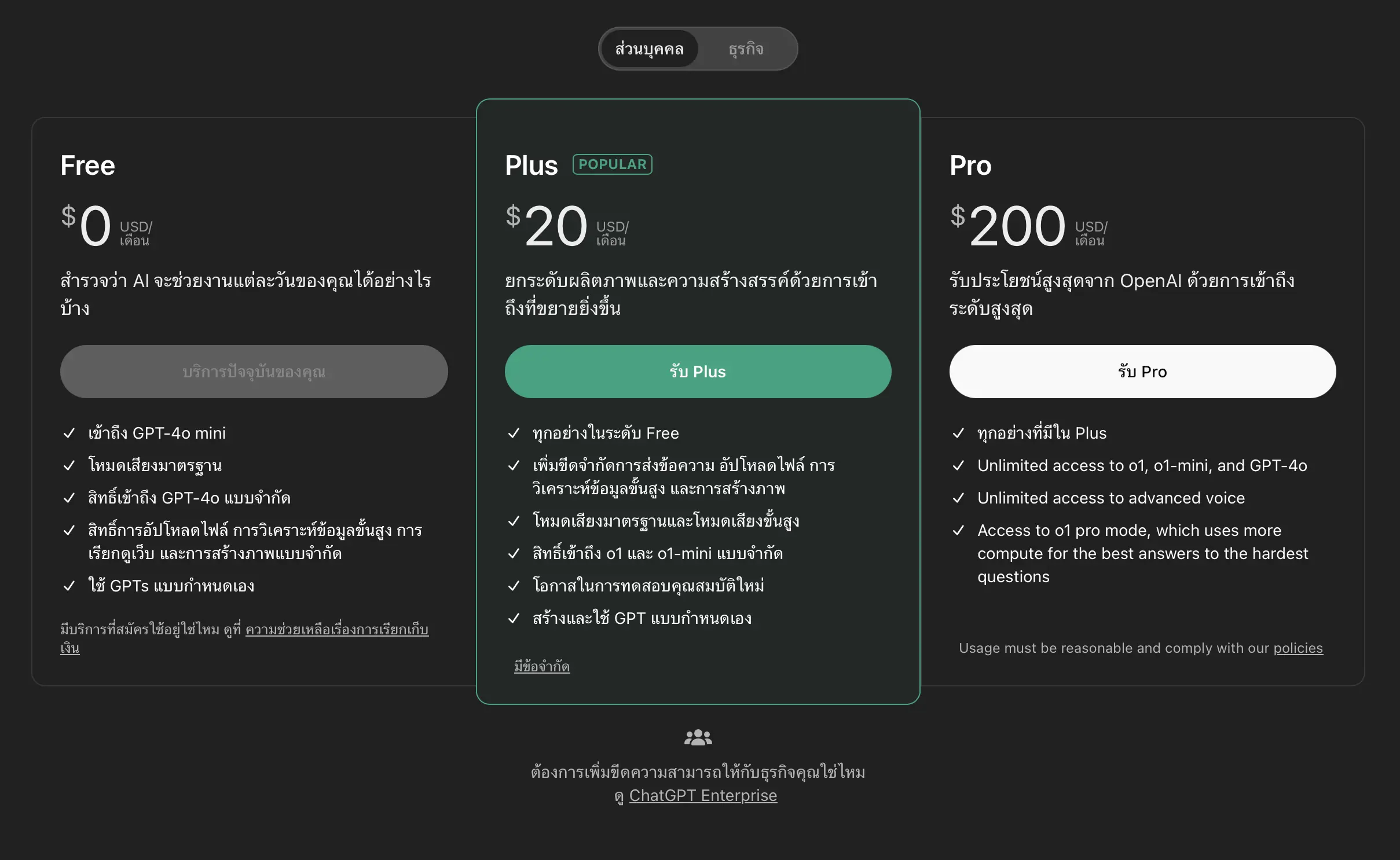Click the checkmark beside สิทธิ์เข้าถึง o1 และ o1-mini

coord(514,553)
